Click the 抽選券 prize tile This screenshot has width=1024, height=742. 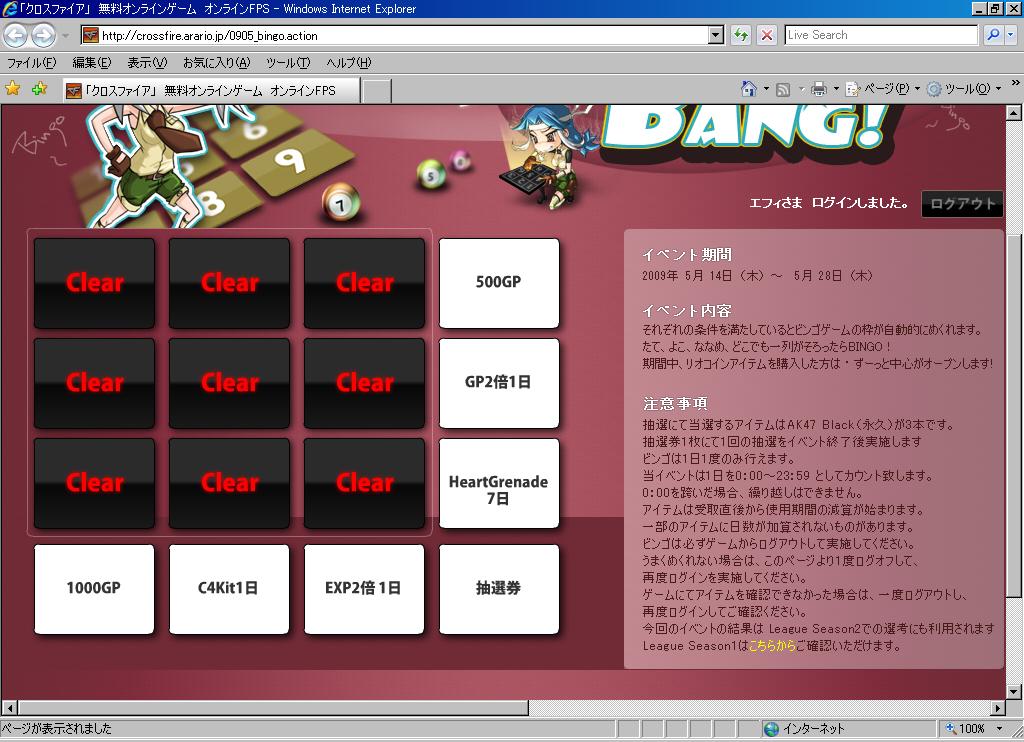[499, 589]
